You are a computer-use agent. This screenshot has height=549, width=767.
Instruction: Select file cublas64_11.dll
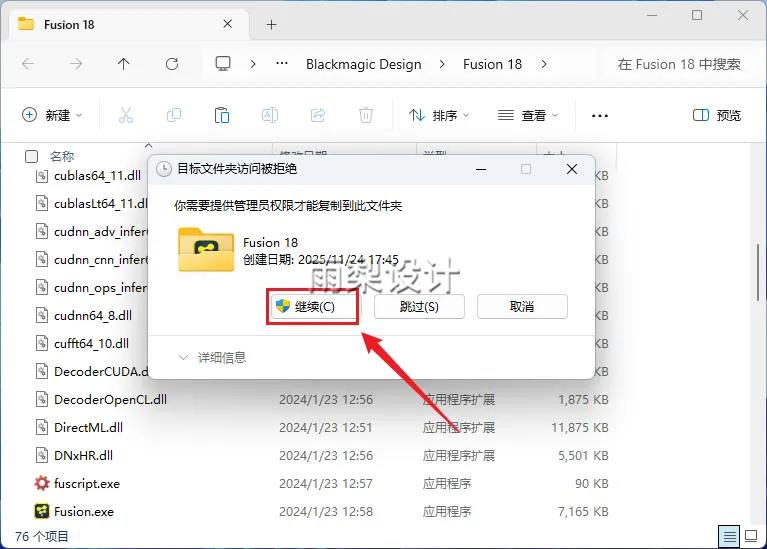pos(97,176)
